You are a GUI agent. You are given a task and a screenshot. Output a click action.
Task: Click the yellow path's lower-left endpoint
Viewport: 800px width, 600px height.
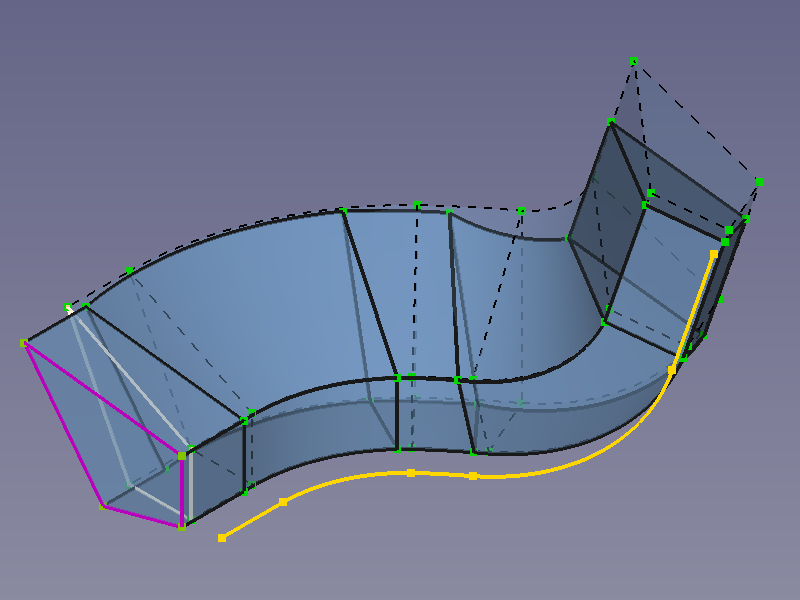coord(222,538)
